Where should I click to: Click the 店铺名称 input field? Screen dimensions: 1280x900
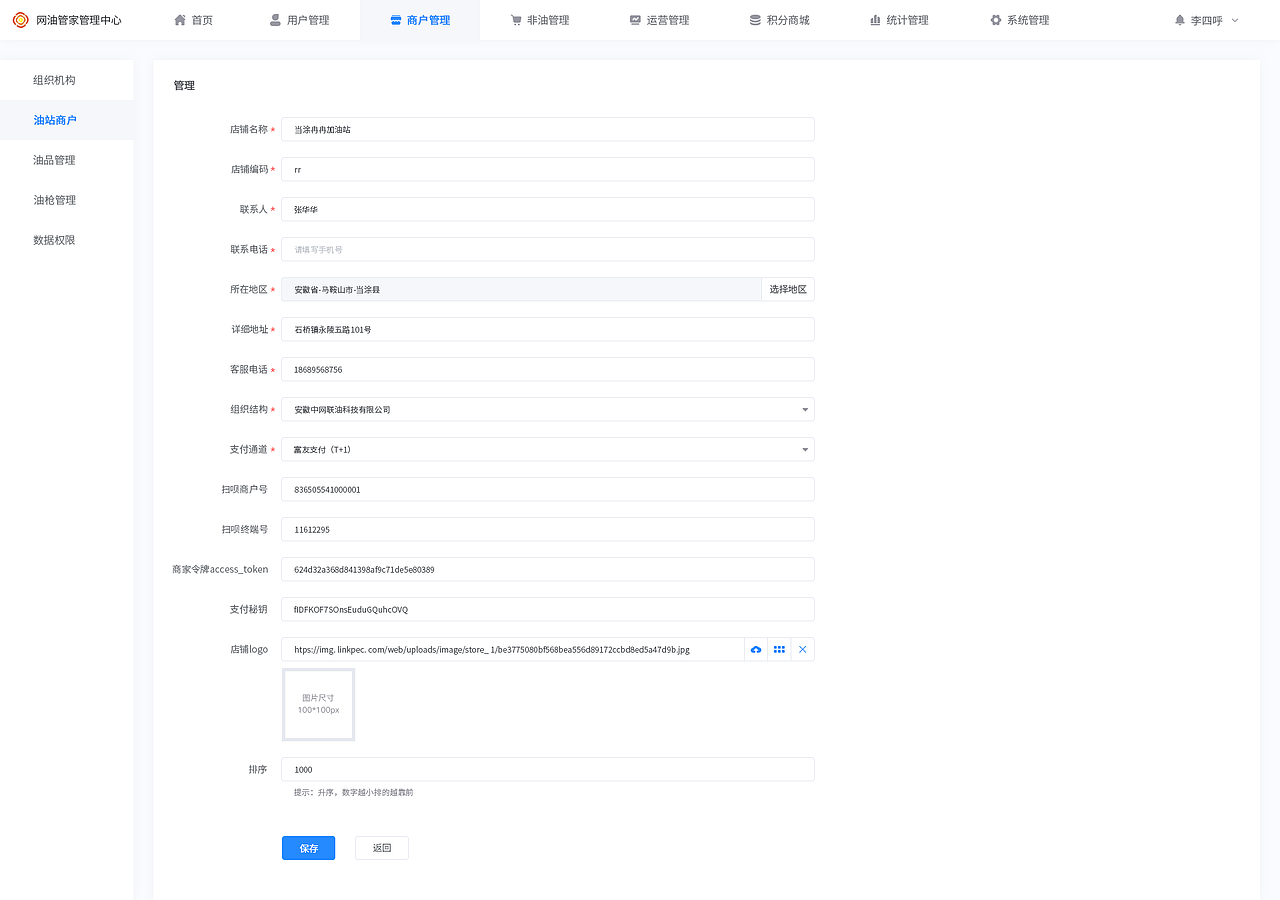pyautogui.click(x=548, y=129)
